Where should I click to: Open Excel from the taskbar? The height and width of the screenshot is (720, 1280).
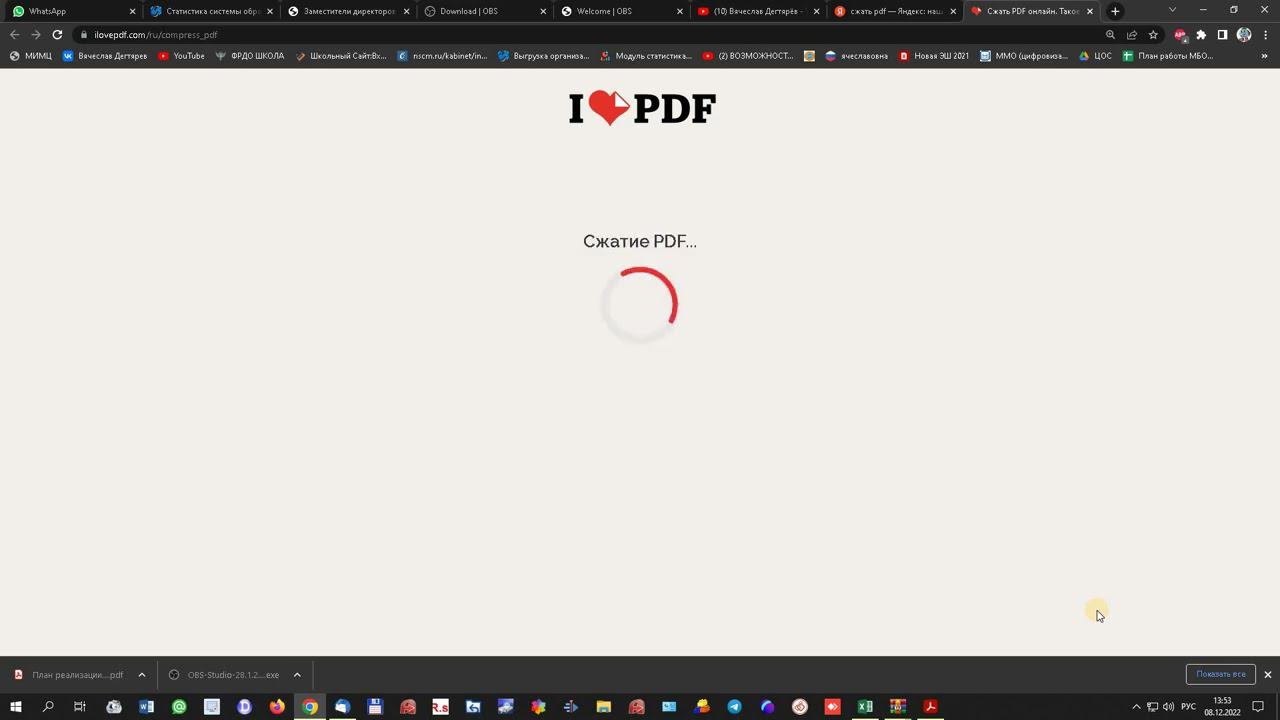pos(865,707)
